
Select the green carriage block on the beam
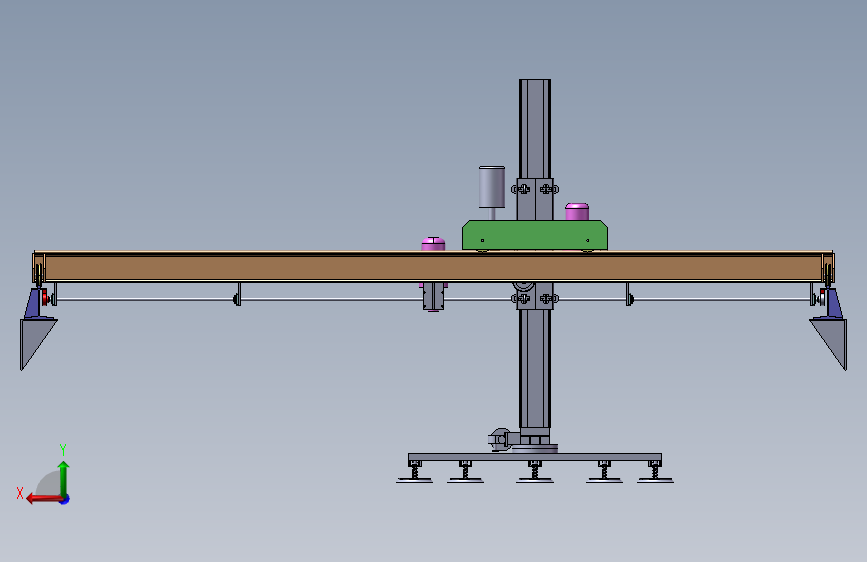[x=535, y=235]
